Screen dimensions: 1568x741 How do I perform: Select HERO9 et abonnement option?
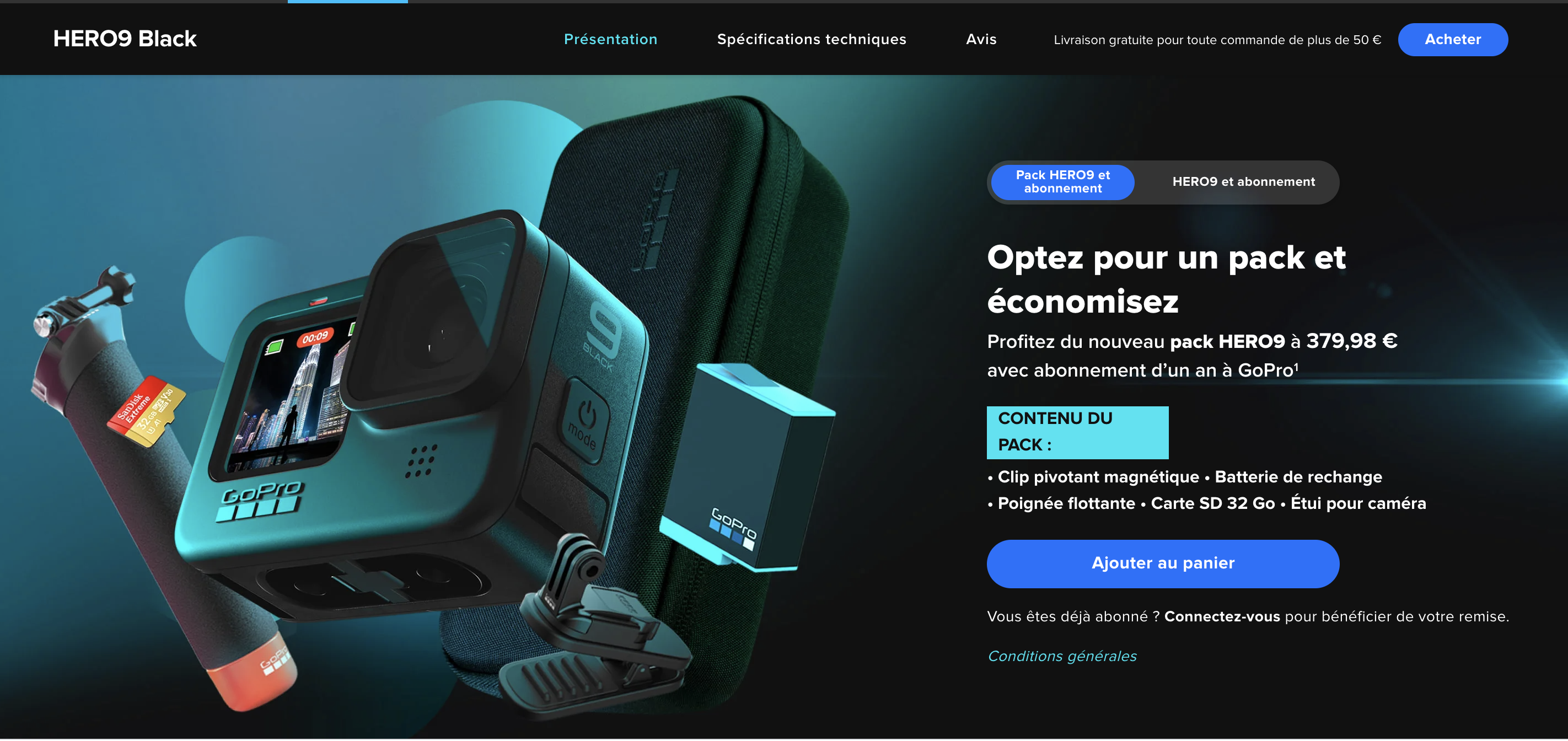(1243, 182)
